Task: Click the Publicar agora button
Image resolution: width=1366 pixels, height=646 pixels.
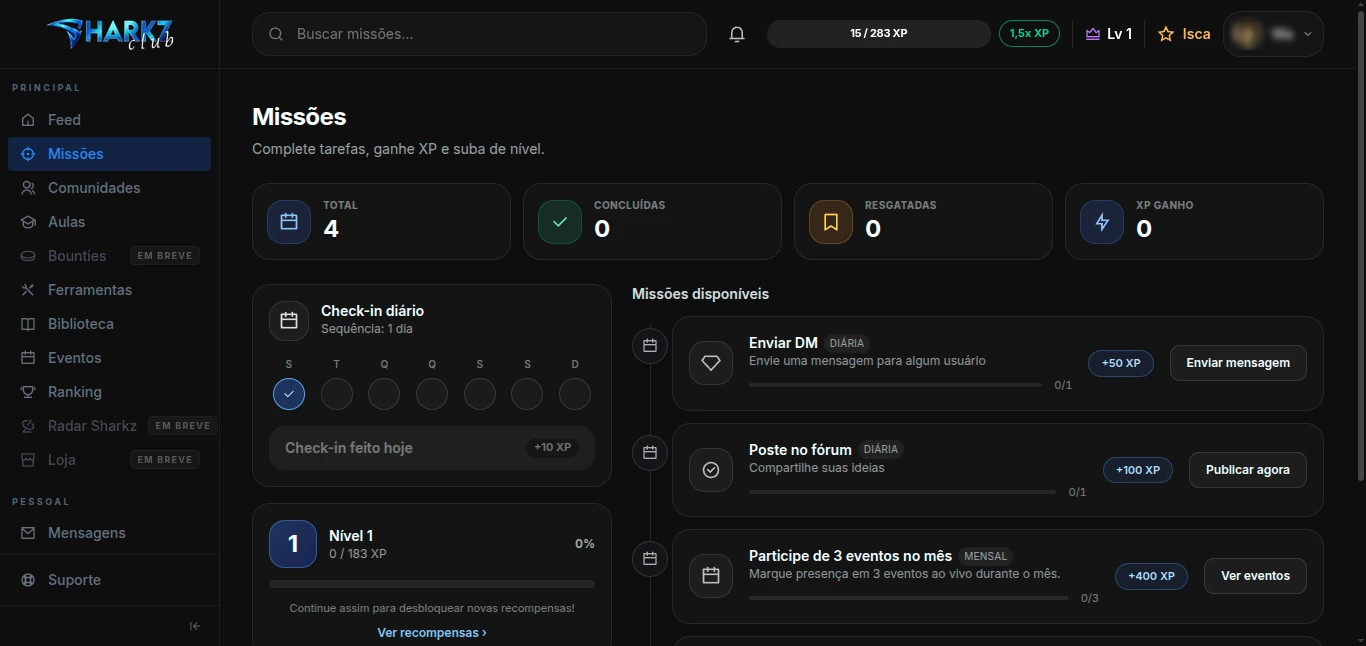Action: point(1247,470)
